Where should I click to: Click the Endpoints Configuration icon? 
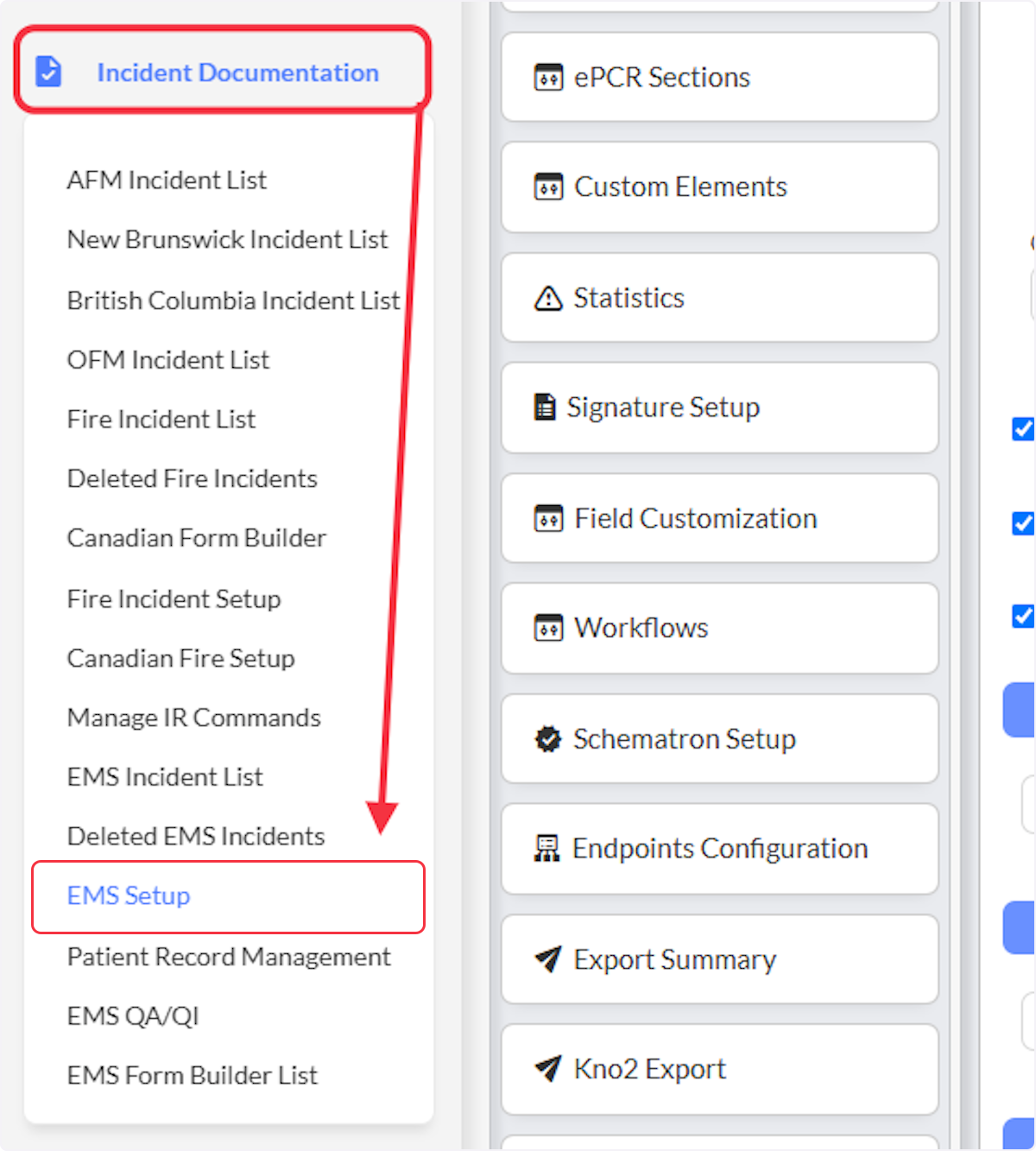pos(546,849)
